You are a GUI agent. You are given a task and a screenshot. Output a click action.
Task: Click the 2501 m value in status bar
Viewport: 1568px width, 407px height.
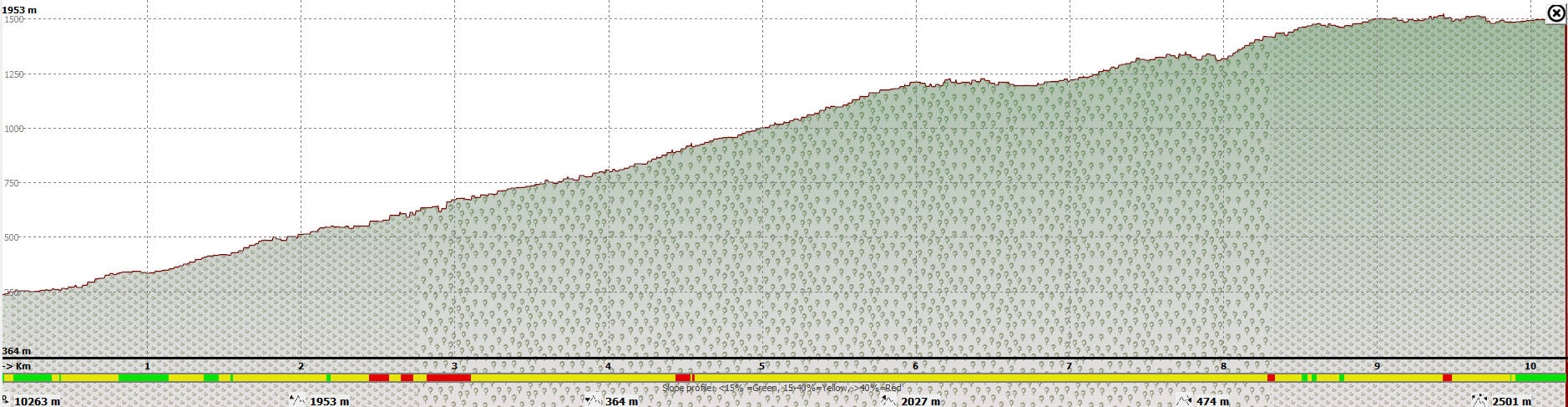coord(1511,401)
